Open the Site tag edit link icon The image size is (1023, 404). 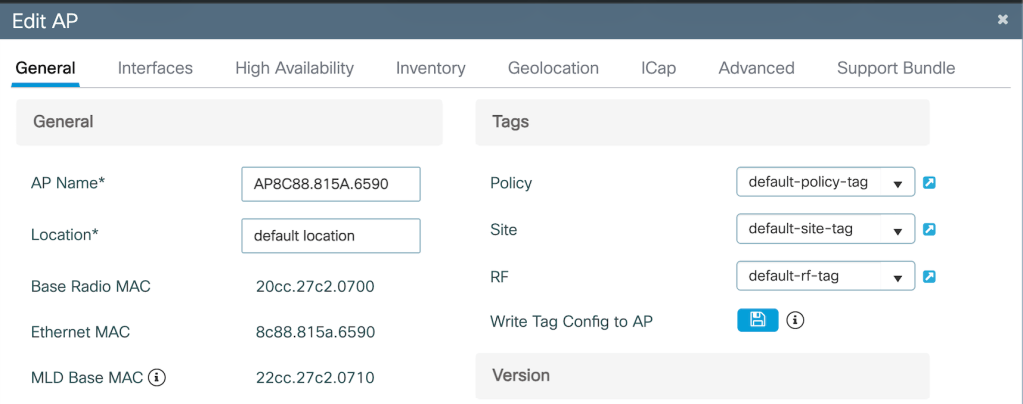(x=929, y=229)
